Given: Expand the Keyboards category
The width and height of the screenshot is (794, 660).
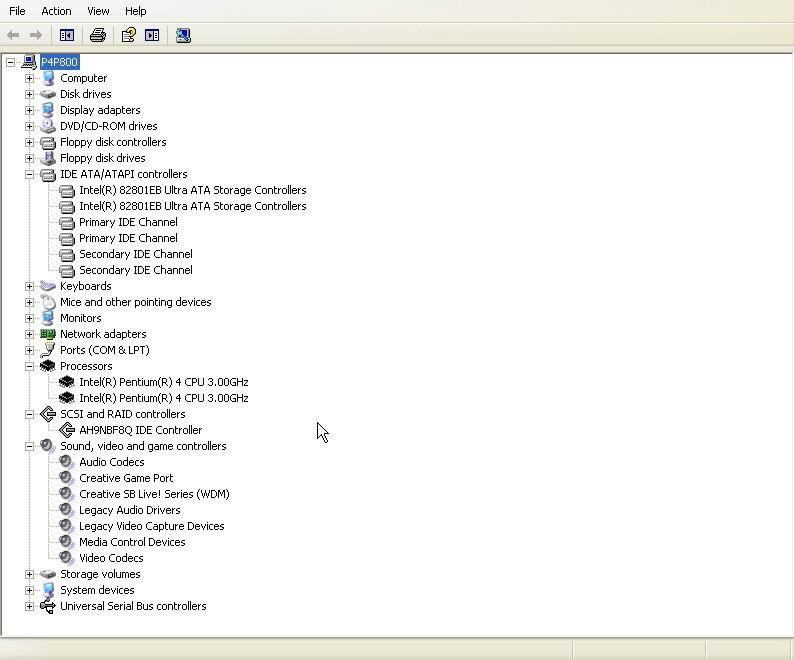Looking at the screenshot, I should pos(29,286).
